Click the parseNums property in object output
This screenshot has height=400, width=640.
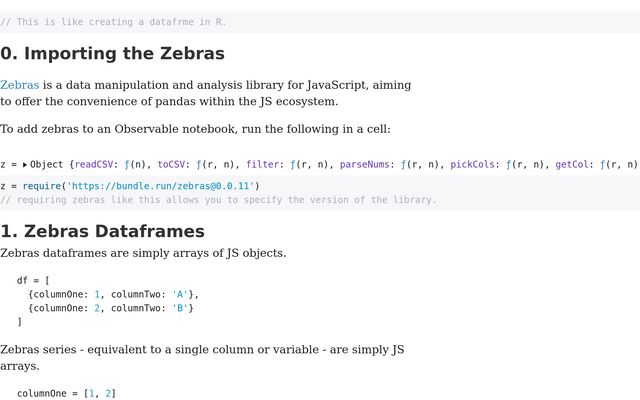(x=364, y=164)
